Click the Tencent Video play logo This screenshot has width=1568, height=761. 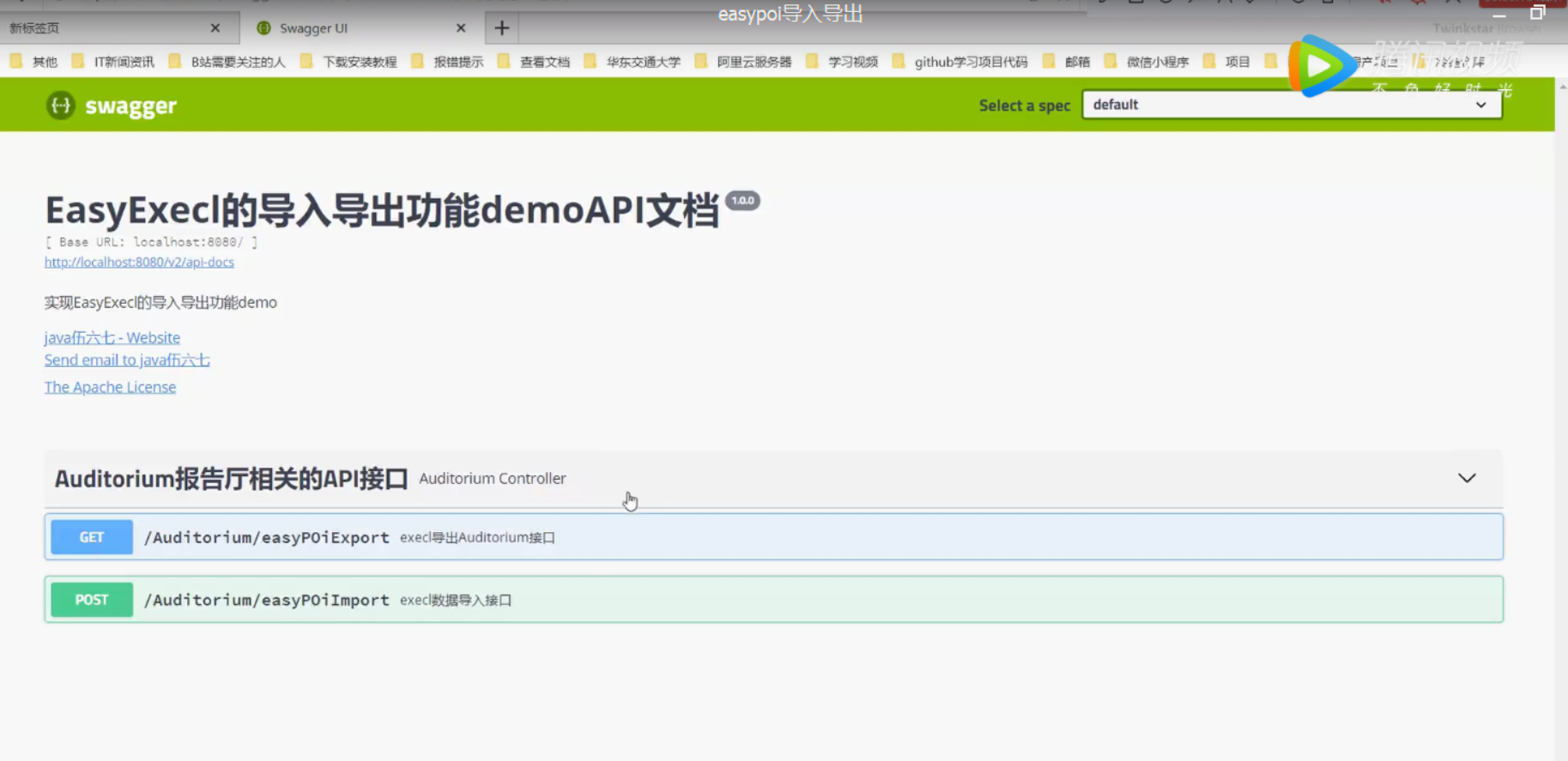pos(1320,65)
